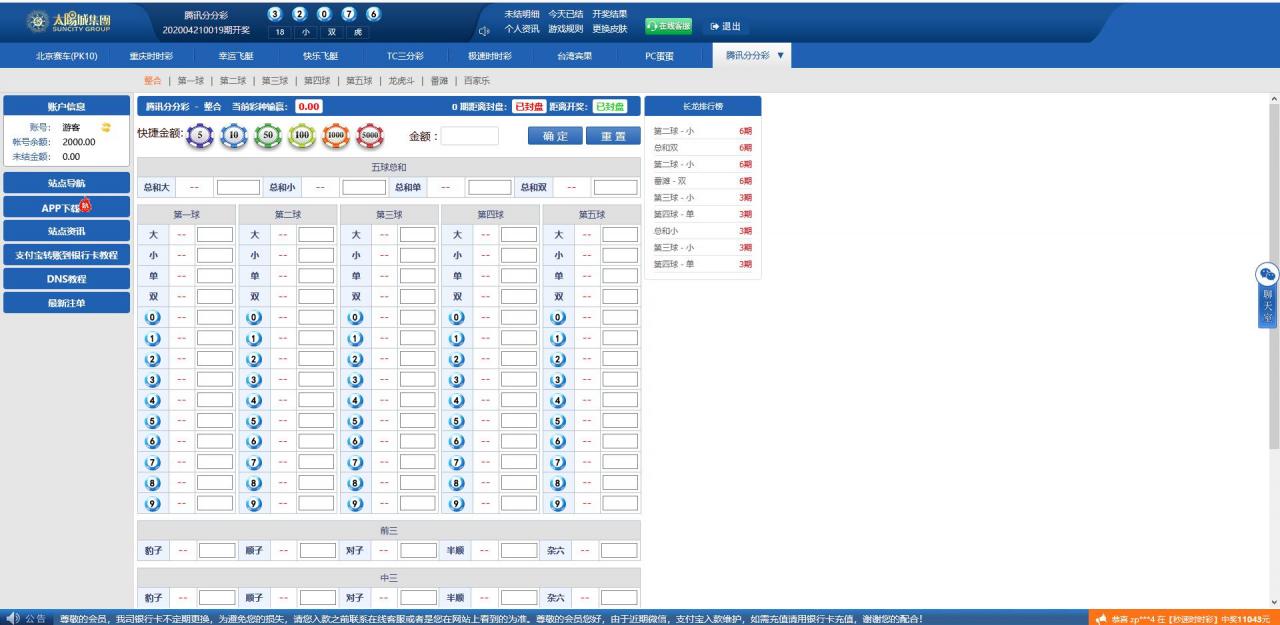Open the chat room side widget
This screenshot has height=625, width=1280.
[1267, 296]
